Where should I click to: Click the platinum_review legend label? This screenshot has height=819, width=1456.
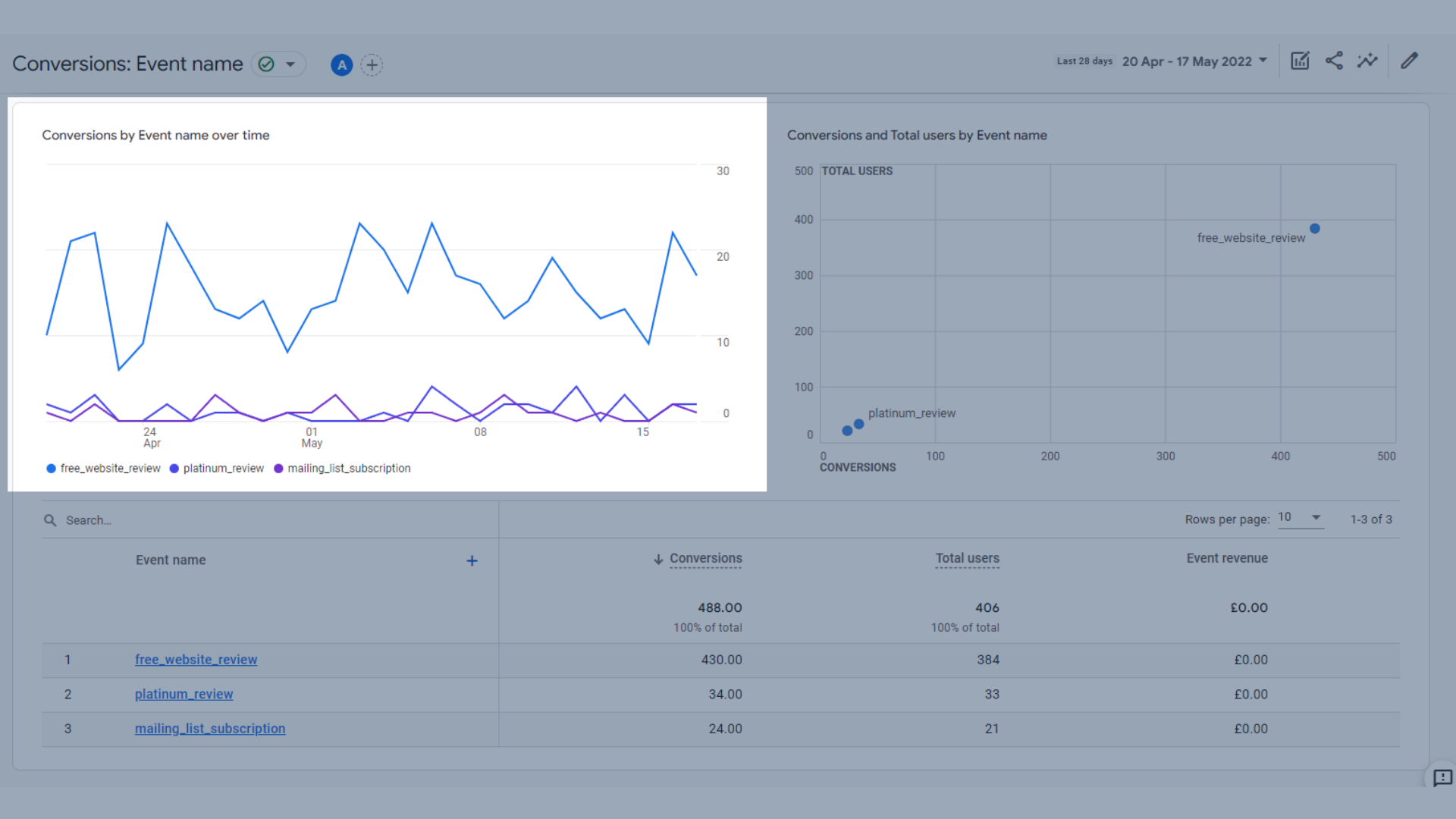click(x=223, y=469)
